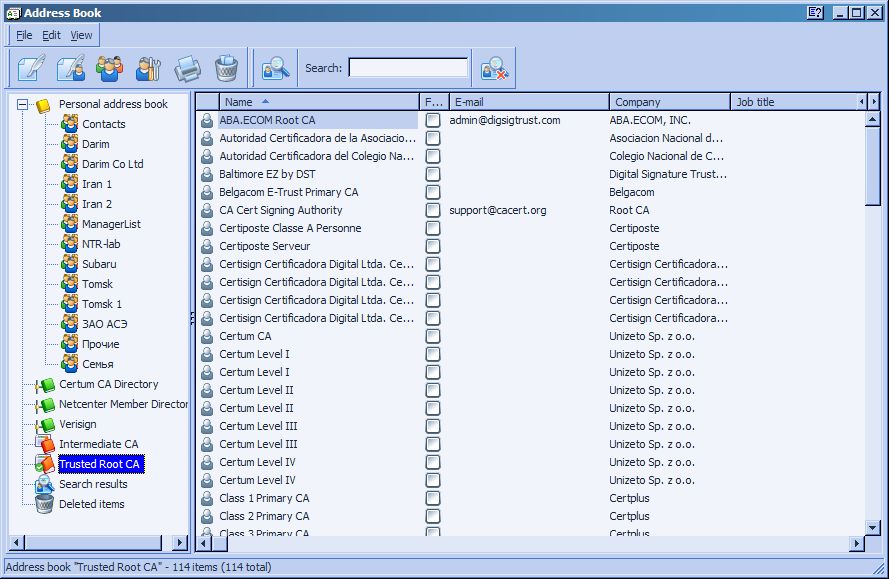Image resolution: width=889 pixels, height=579 pixels.
Task: Open the File menu
Action: (x=24, y=35)
